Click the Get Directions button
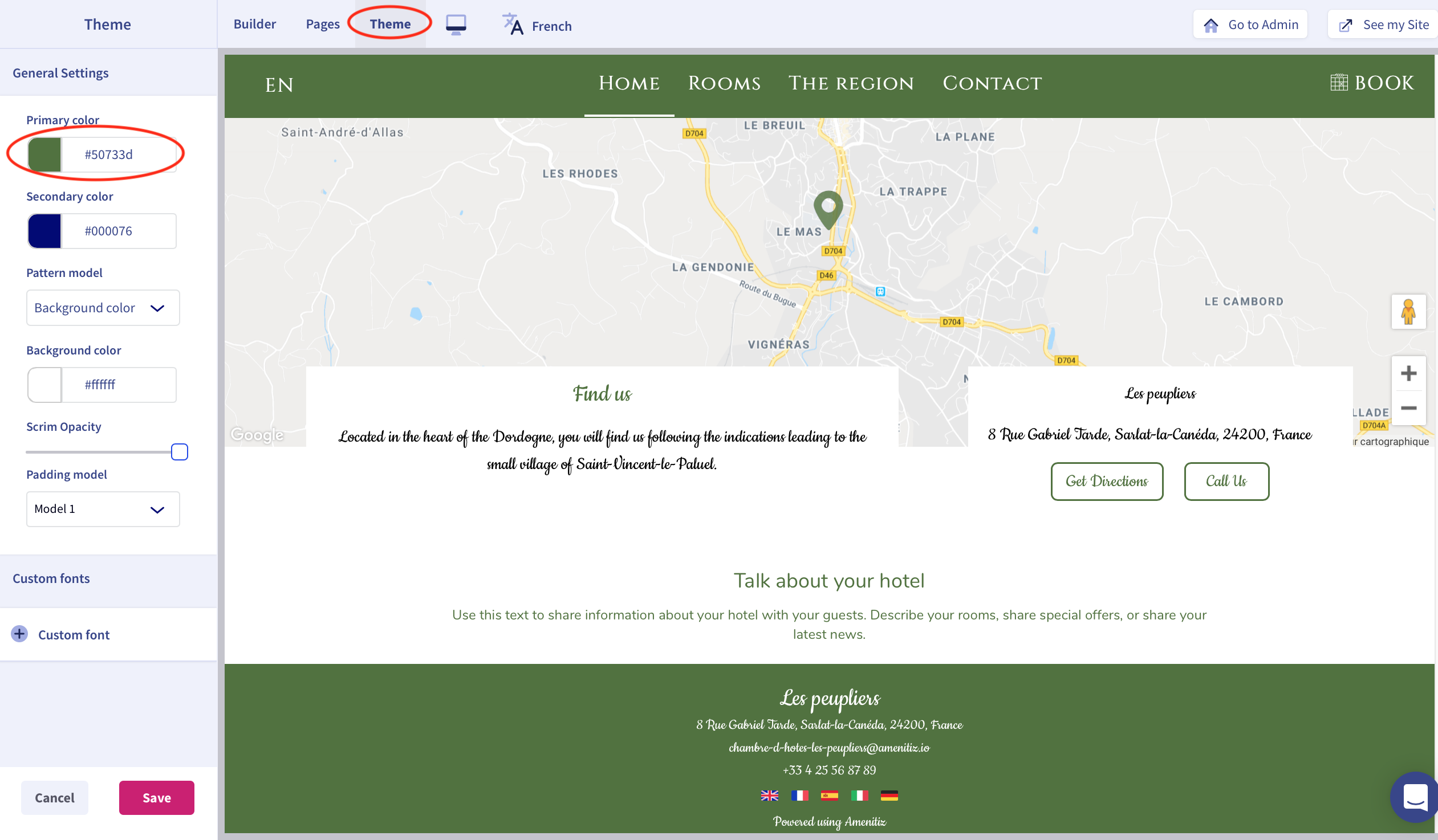 pyautogui.click(x=1107, y=481)
